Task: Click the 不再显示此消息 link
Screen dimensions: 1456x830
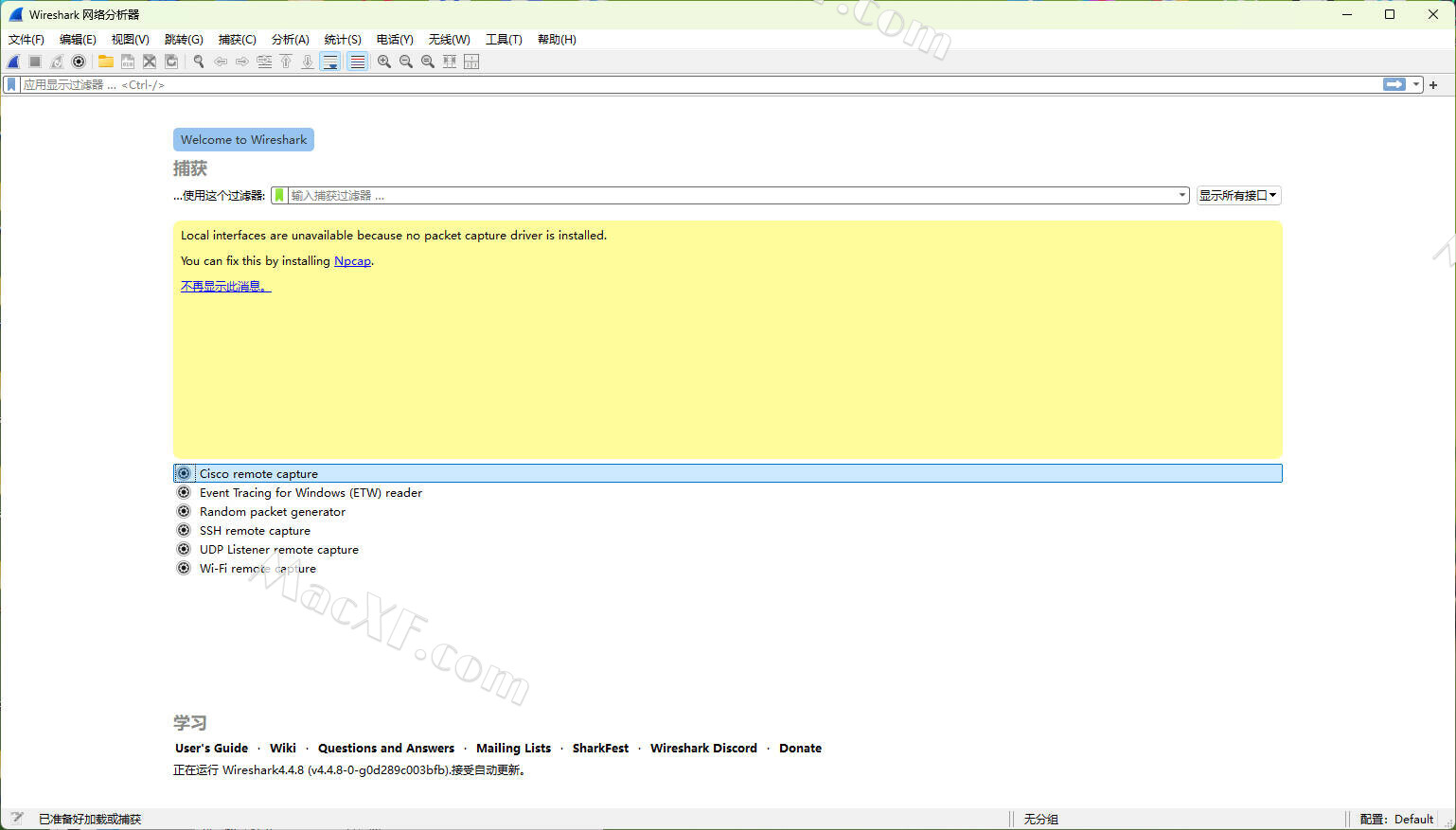Action: click(x=225, y=287)
